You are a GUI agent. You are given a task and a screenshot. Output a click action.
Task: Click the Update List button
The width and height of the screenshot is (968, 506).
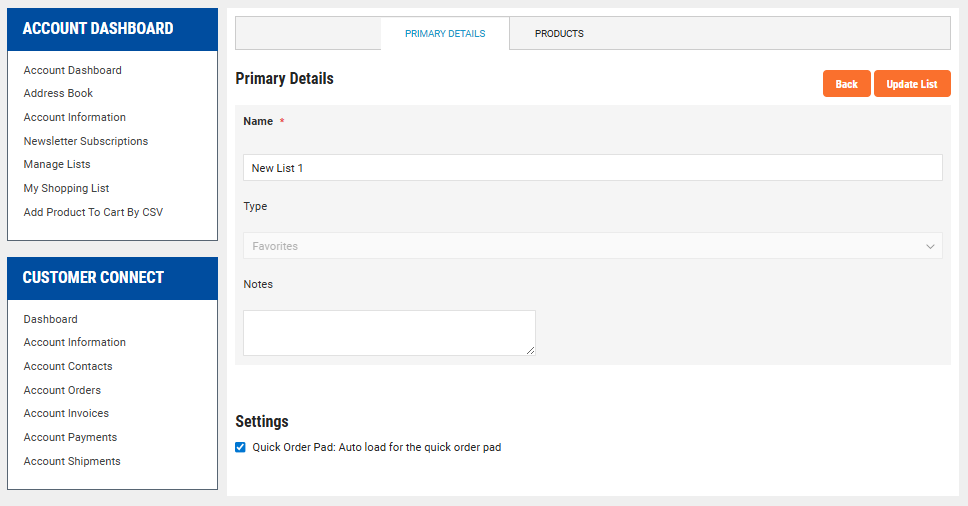tap(912, 84)
